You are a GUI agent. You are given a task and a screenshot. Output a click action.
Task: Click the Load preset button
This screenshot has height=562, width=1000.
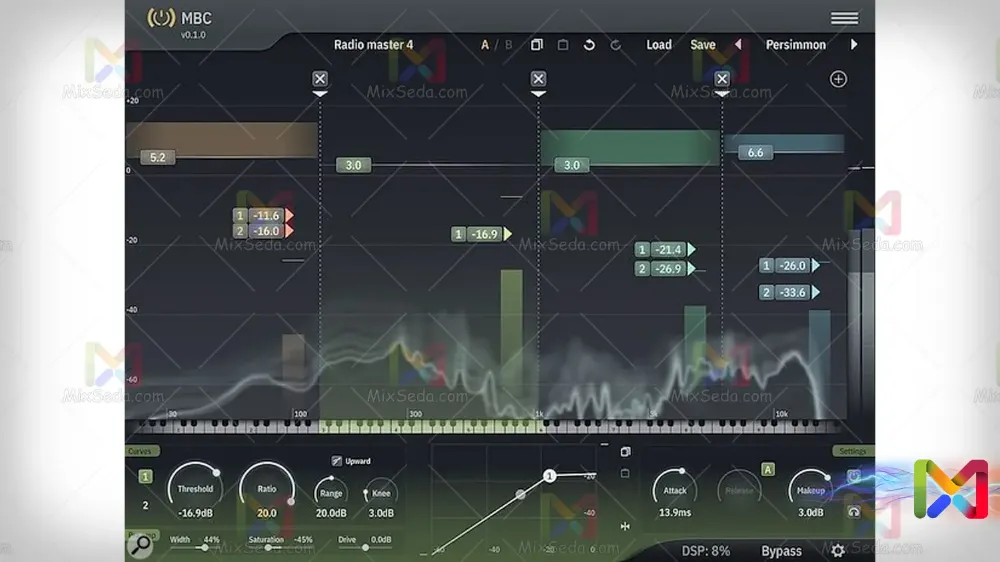(659, 45)
